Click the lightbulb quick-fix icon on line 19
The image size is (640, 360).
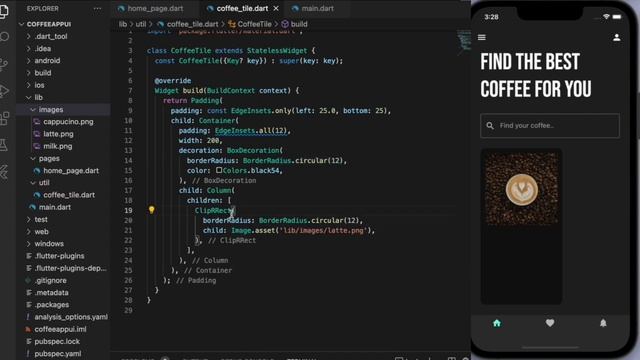tap(151, 210)
